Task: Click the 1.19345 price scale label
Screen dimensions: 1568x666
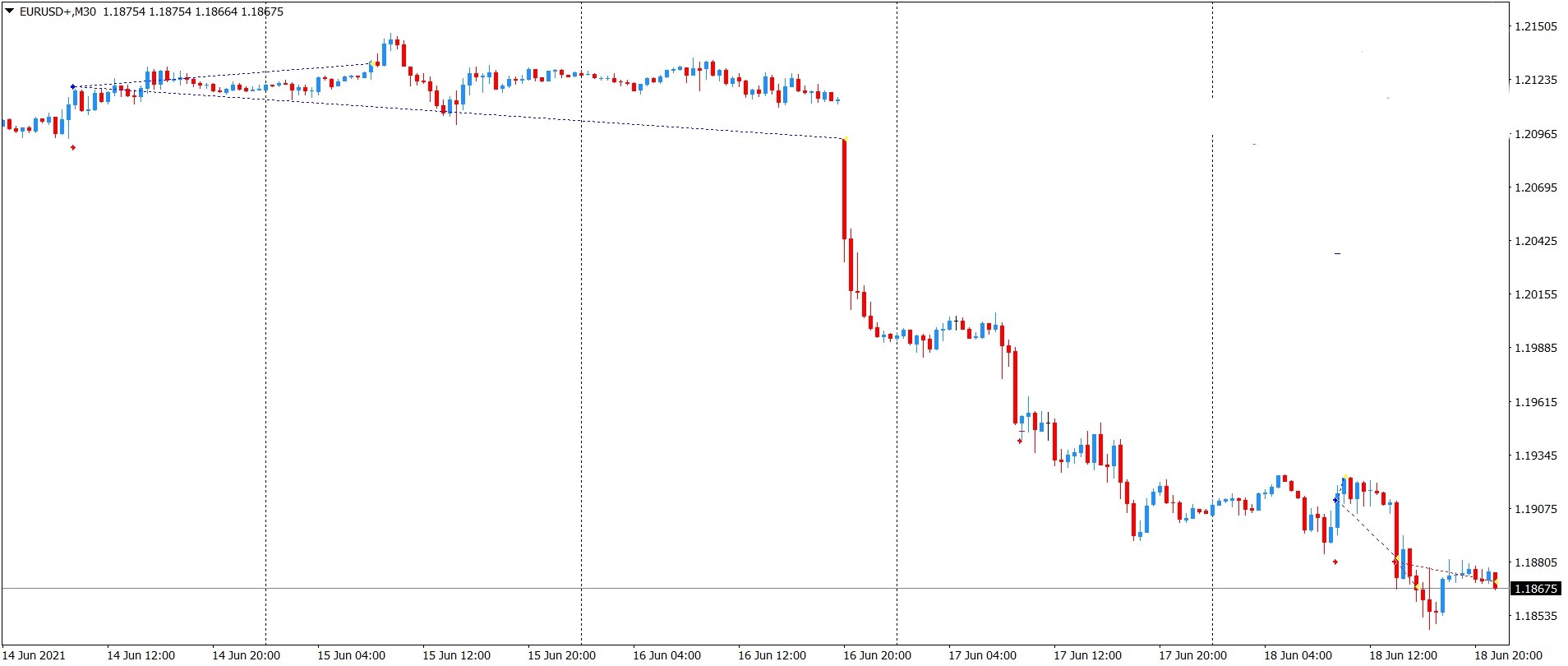Action: [1535, 456]
